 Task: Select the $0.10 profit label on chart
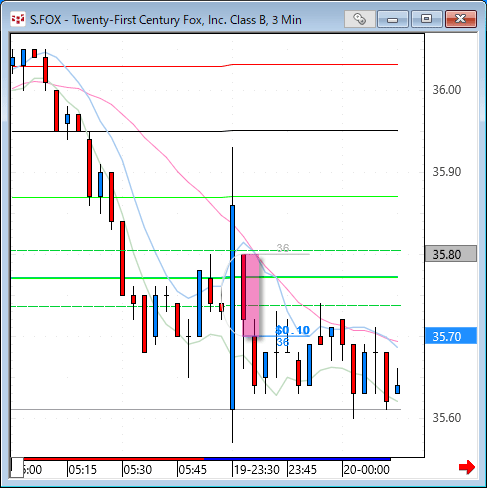pyautogui.click(x=292, y=330)
